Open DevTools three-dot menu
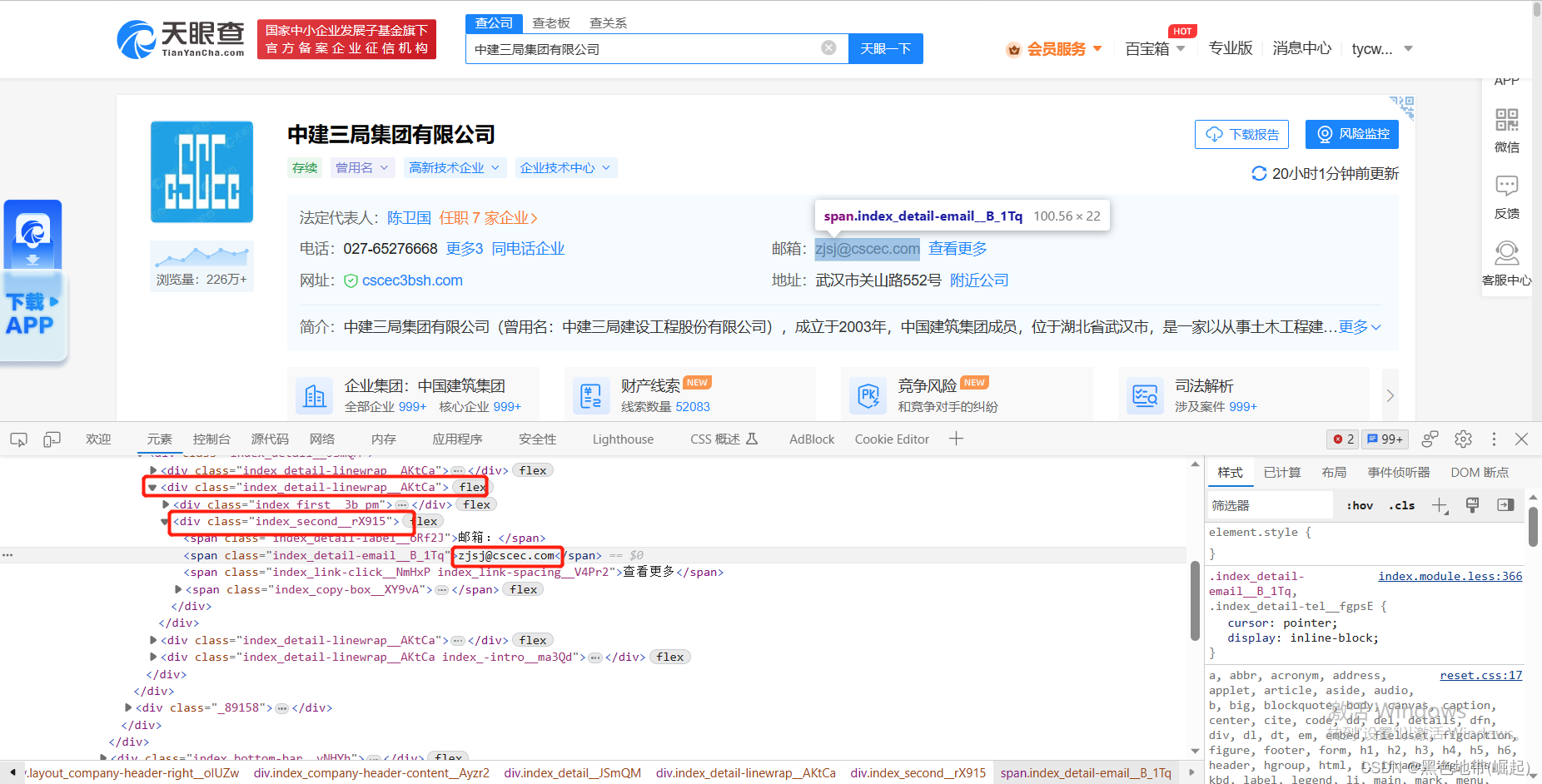Image resolution: width=1542 pixels, height=784 pixels. click(x=1494, y=439)
